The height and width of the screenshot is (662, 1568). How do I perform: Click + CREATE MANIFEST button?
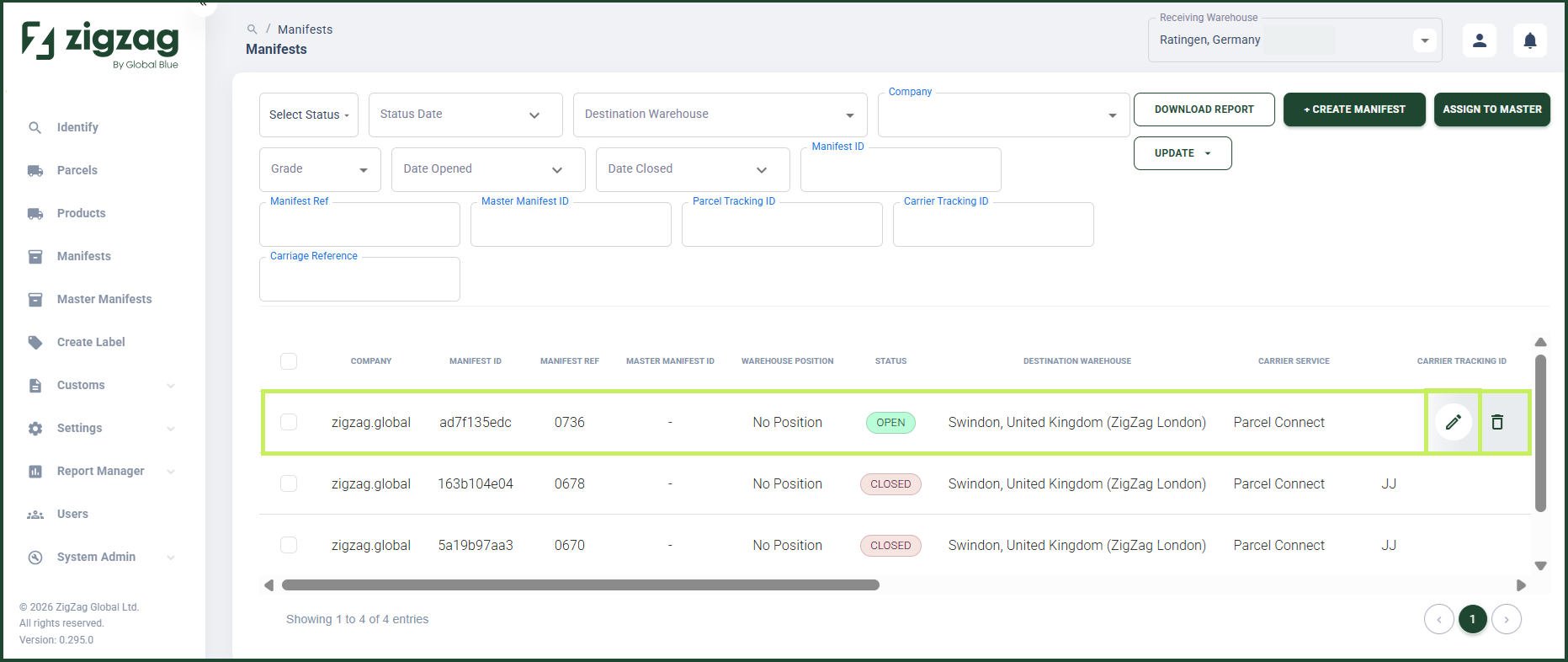tap(1354, 109)
